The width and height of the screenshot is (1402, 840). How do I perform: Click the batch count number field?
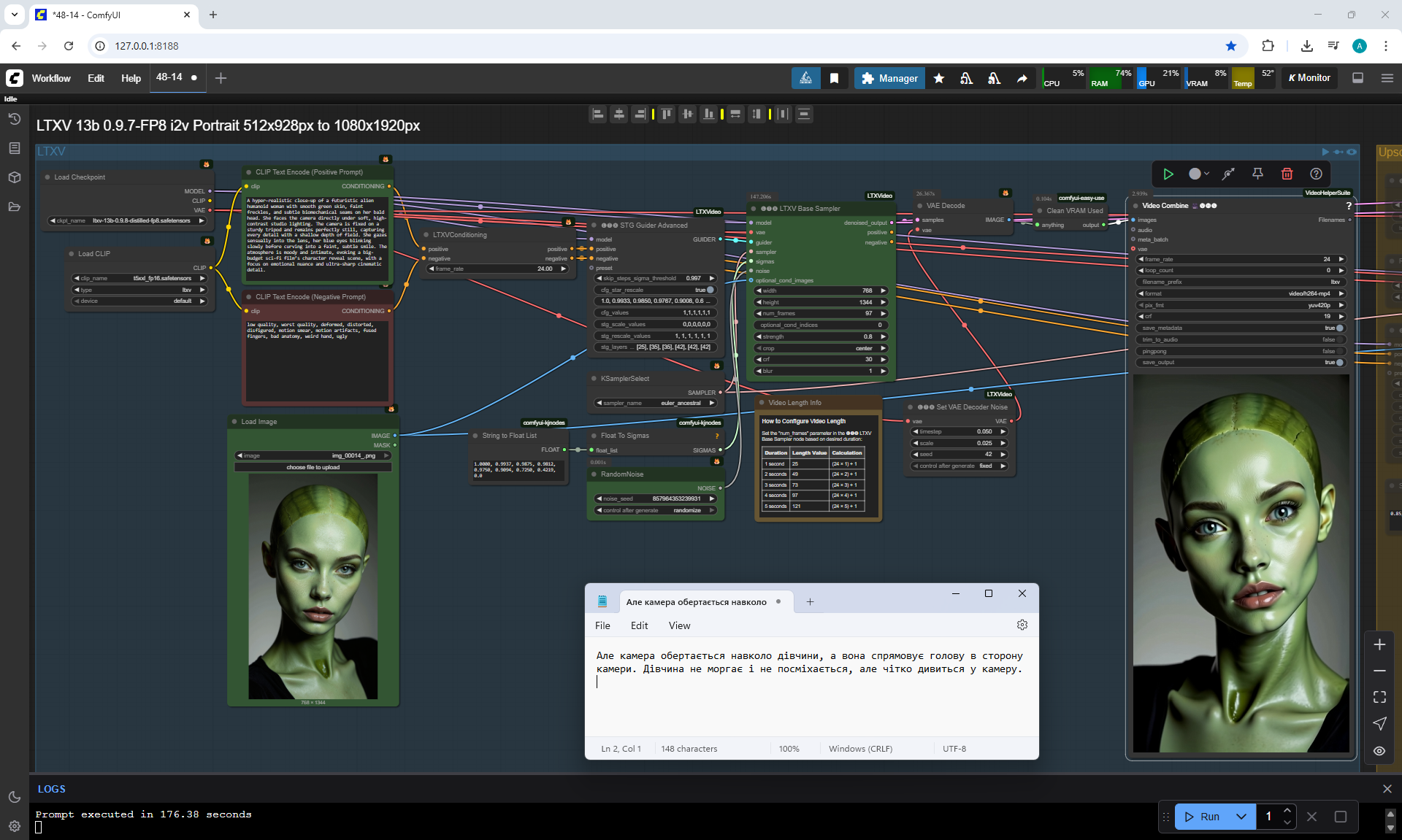(1269, 817)
